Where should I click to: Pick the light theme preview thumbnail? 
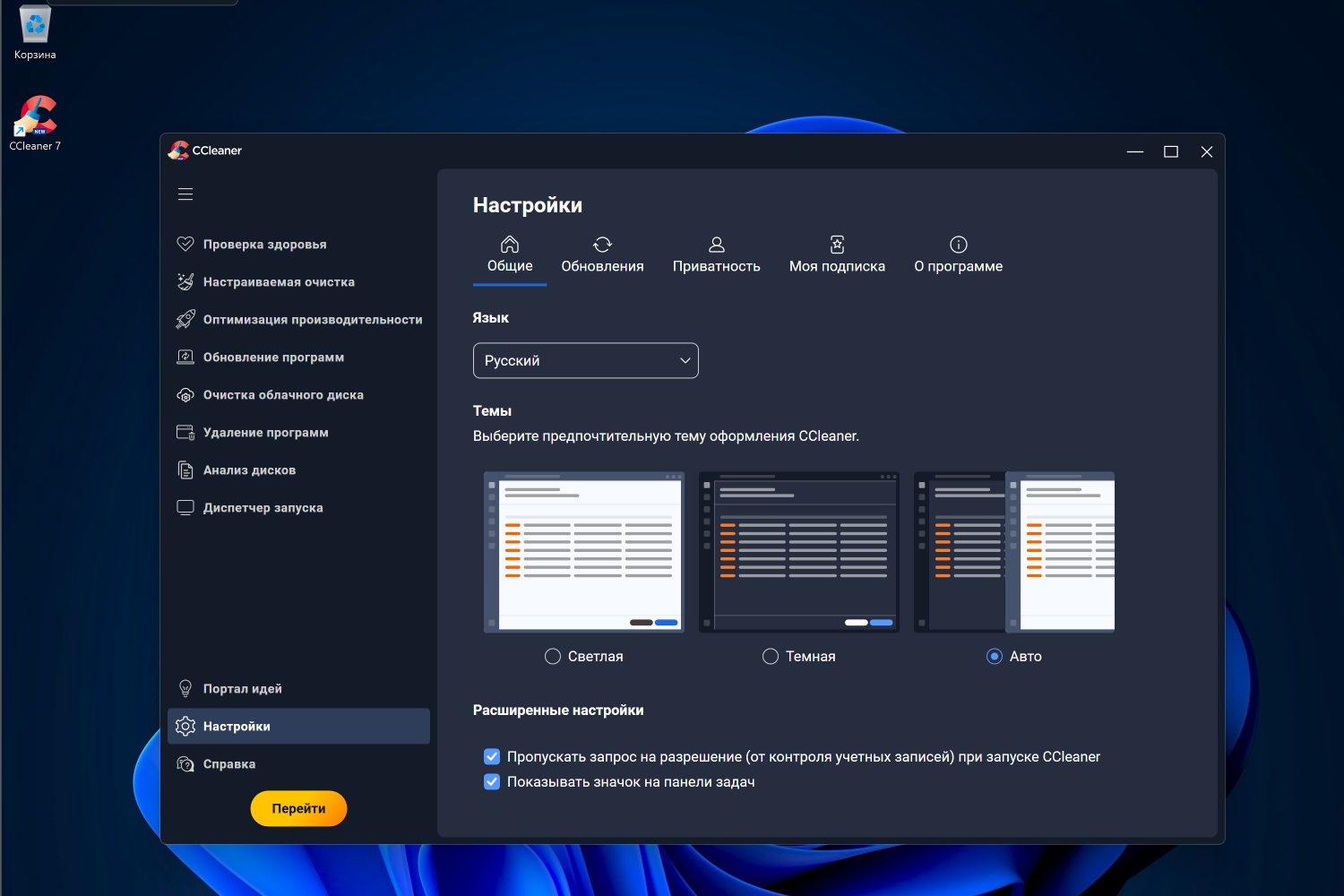[x=584, y=552]
